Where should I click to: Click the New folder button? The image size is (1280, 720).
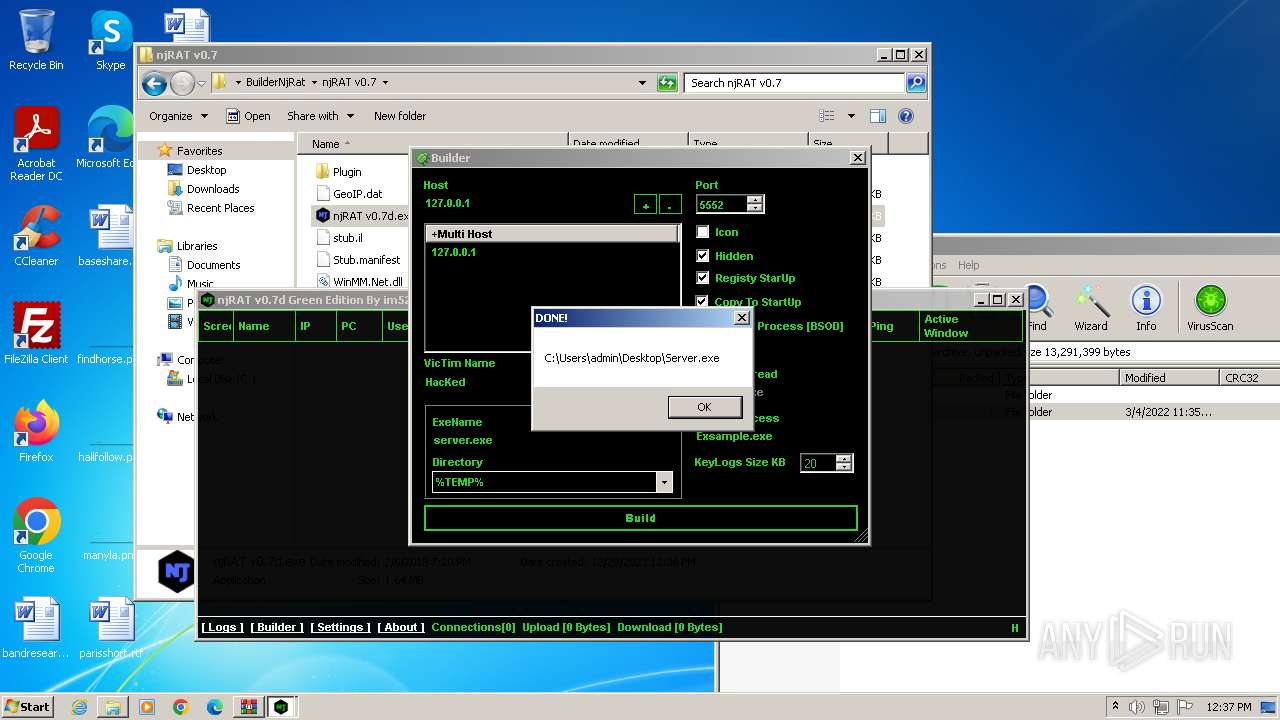coord(400,116)
